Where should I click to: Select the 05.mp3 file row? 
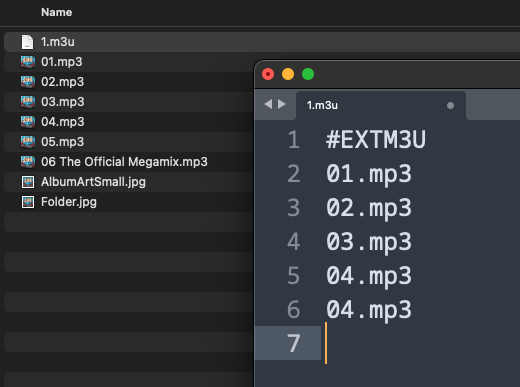(129, 142)
